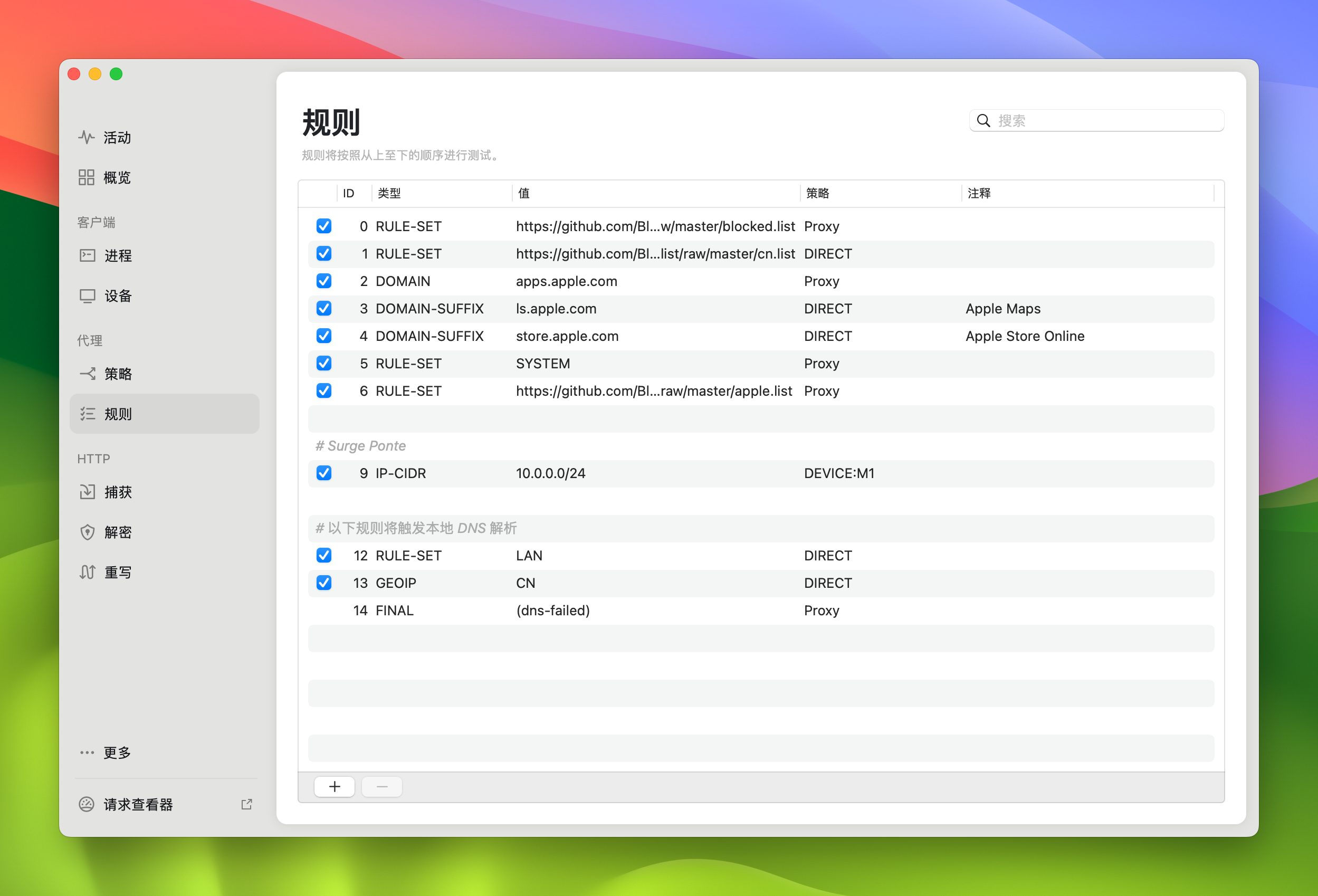
Task: Uncheck rule 1 cn.list RULE-SET
Action: click(x=324, y=253)
